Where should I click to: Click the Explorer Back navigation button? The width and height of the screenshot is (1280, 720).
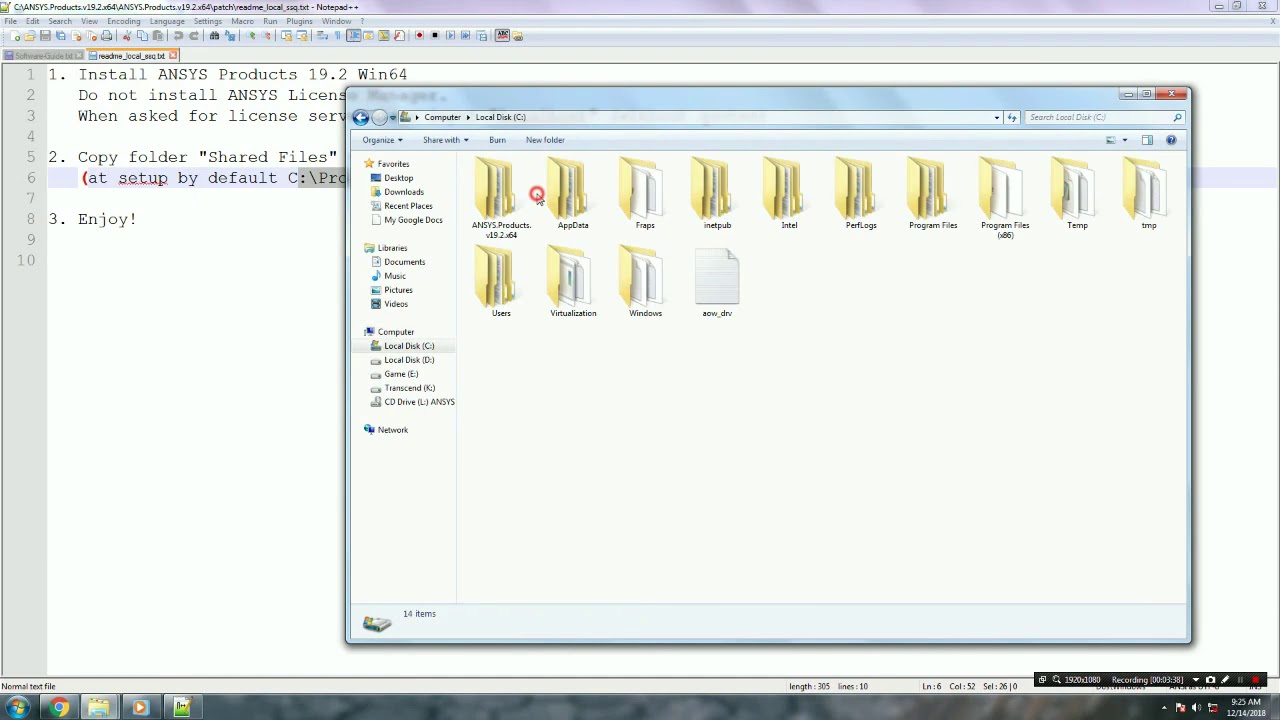(361, 117)
